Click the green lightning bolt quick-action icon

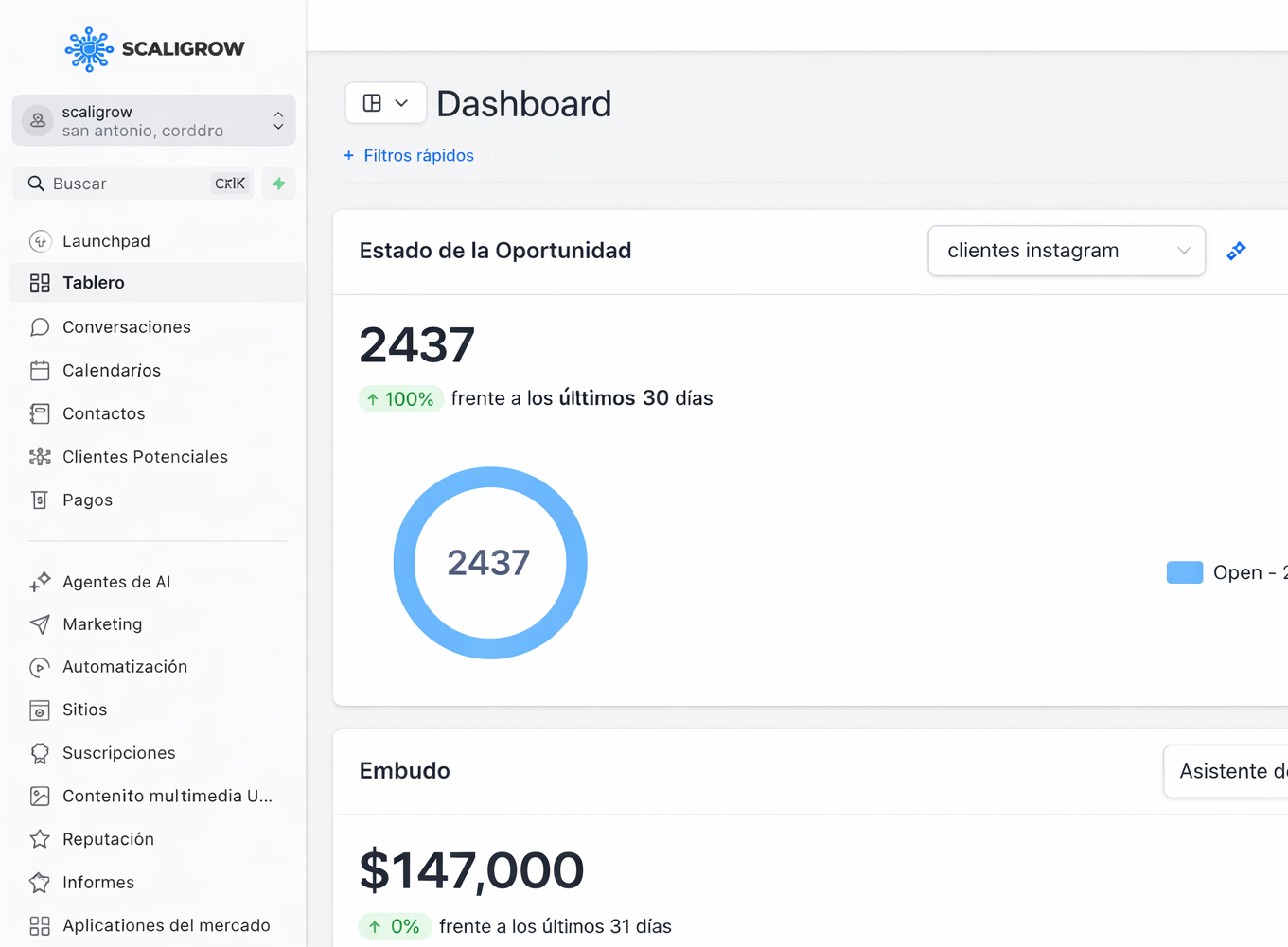tap(278, 184)
